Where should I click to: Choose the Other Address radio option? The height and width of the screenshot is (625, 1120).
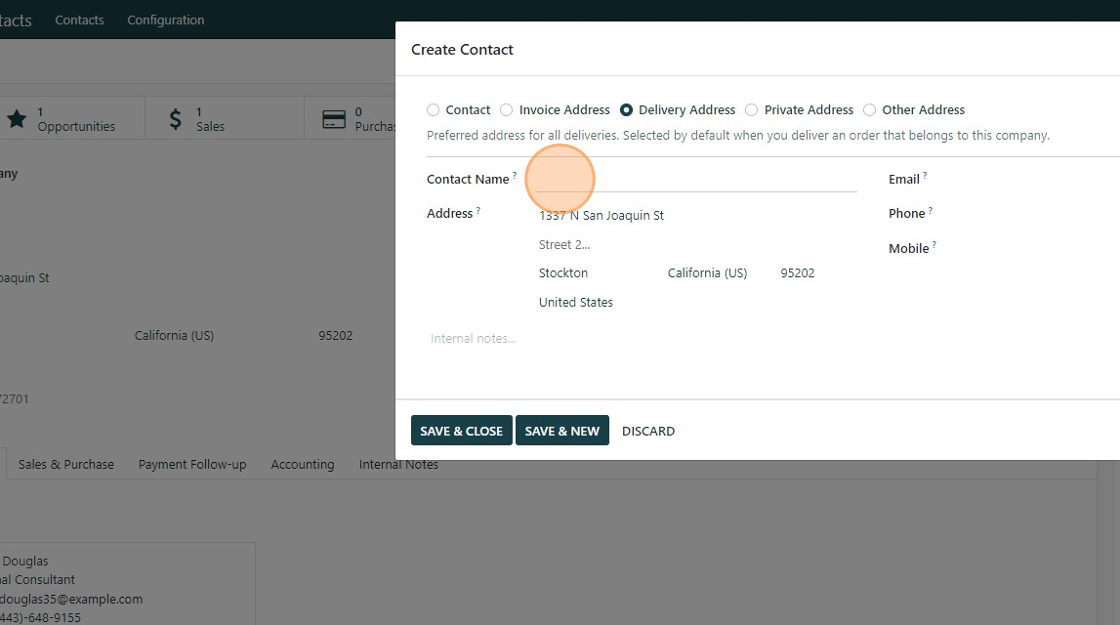(869, 110)
